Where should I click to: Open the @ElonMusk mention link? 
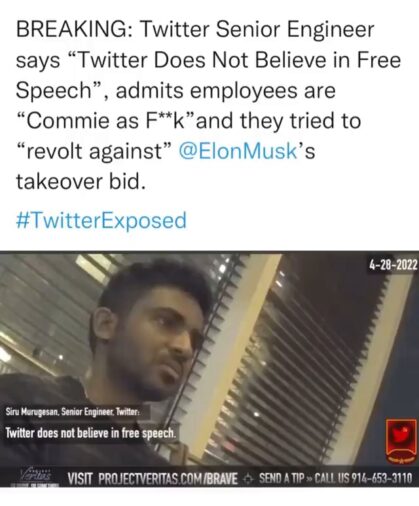click(x=238, y=151)
